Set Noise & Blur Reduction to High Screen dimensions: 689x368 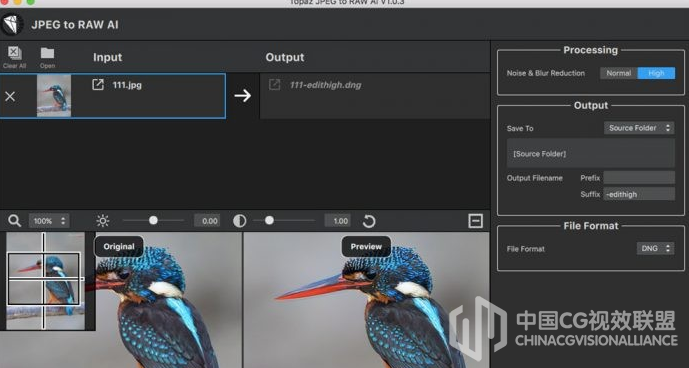(656, 73)
